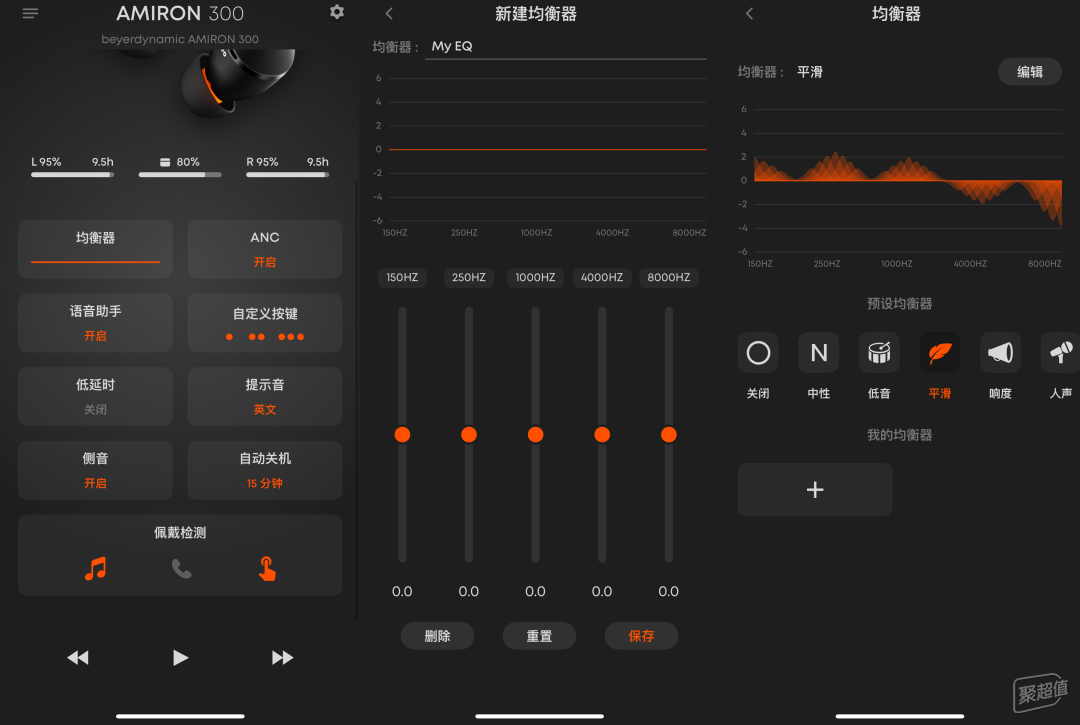Select the 关闭 circle preset icon
This screenshot has width=1080, height=725.
pyautogui.click(x=758, y=353)
